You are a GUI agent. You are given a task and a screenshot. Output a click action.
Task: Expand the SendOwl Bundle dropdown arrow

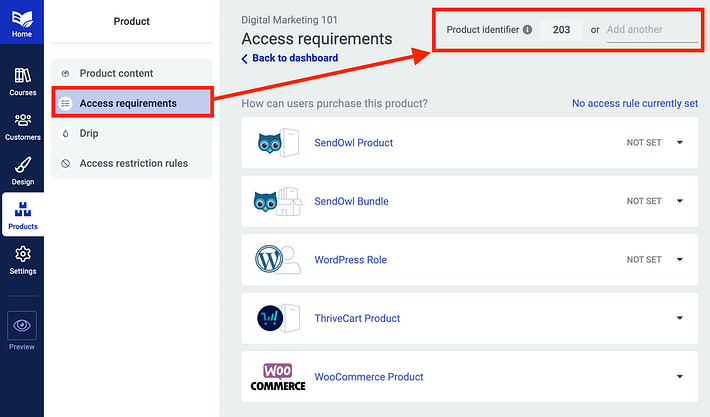click(x=680, y=201)
